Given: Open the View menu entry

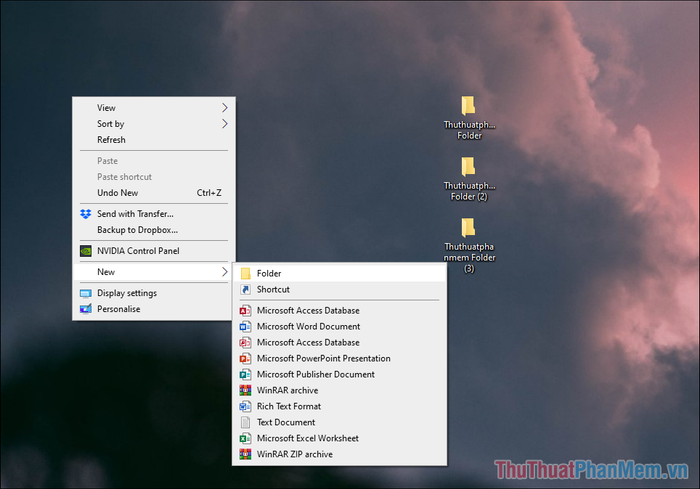Looking at the screenshot, I should (x=154, y=108).
